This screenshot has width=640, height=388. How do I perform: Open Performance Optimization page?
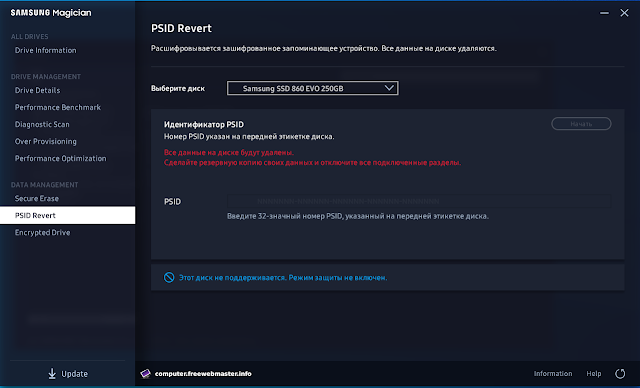[x=60, y=158]
